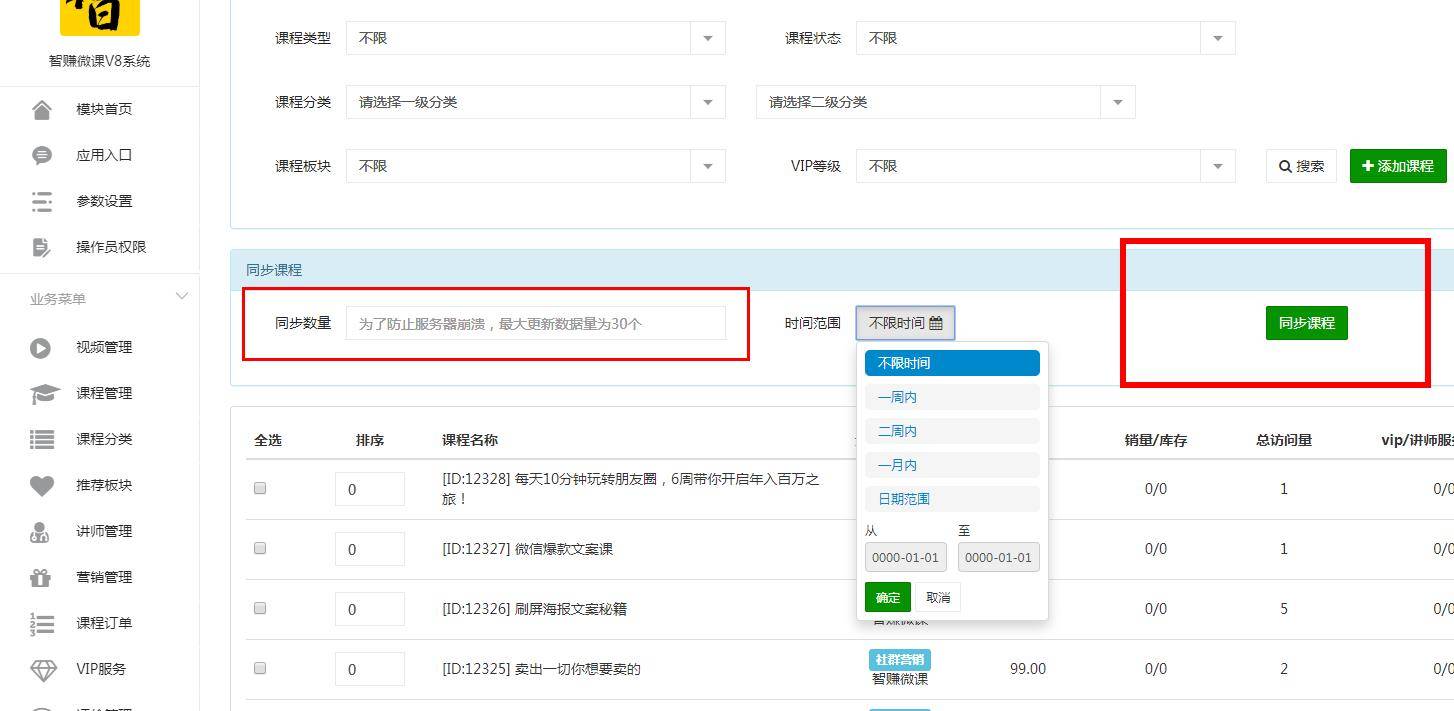Click the 同步数量 input field

[536, 323]
